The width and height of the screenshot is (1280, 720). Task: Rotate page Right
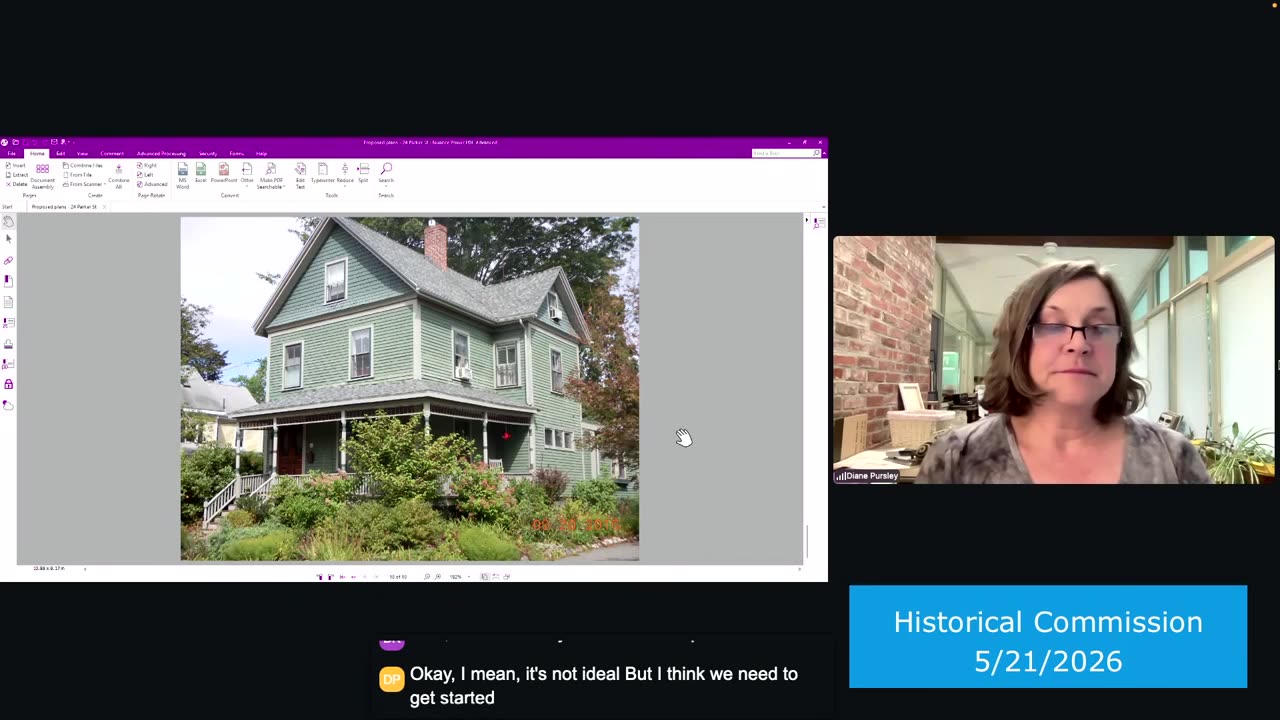tap(148, 165)
